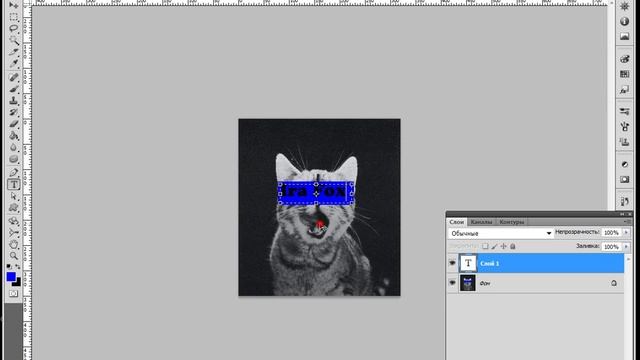The width and height of the screenshot is (640, 360).
Task: Select the History Brush tool
Action: [13, 112]
